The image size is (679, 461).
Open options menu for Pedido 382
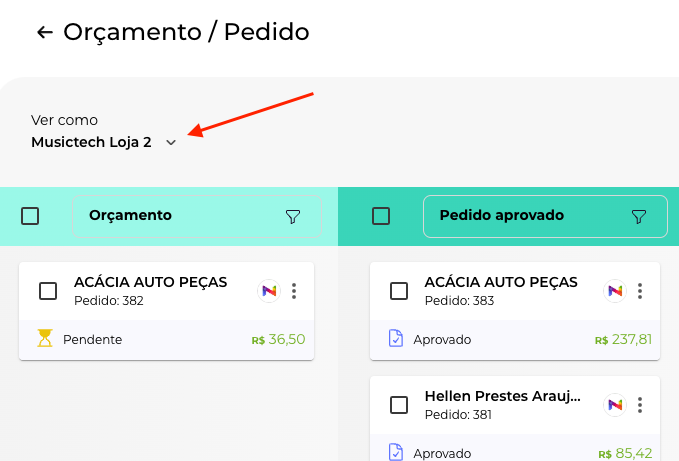click(x=294, y=291)
